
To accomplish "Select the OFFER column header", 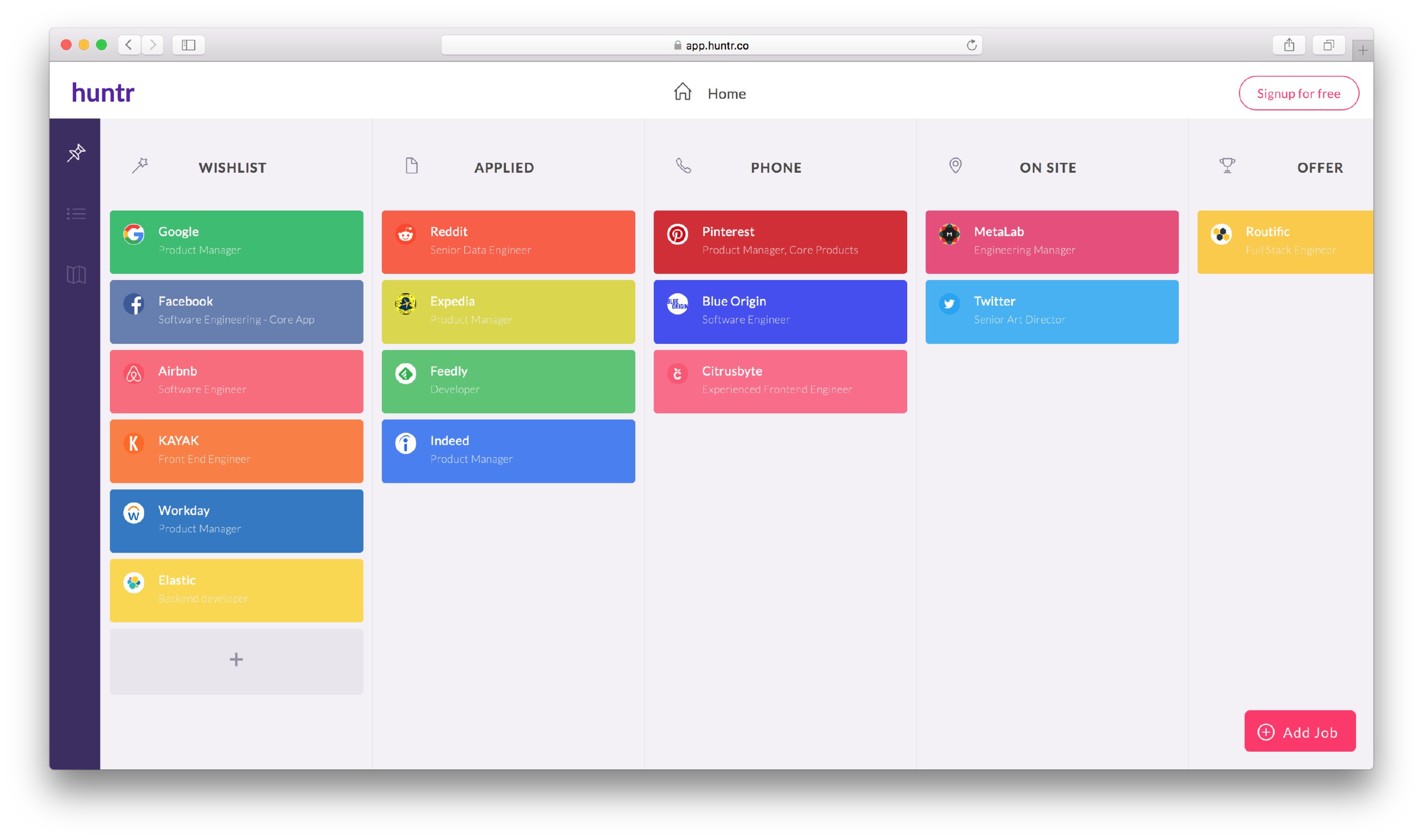I will point(1320,168).
